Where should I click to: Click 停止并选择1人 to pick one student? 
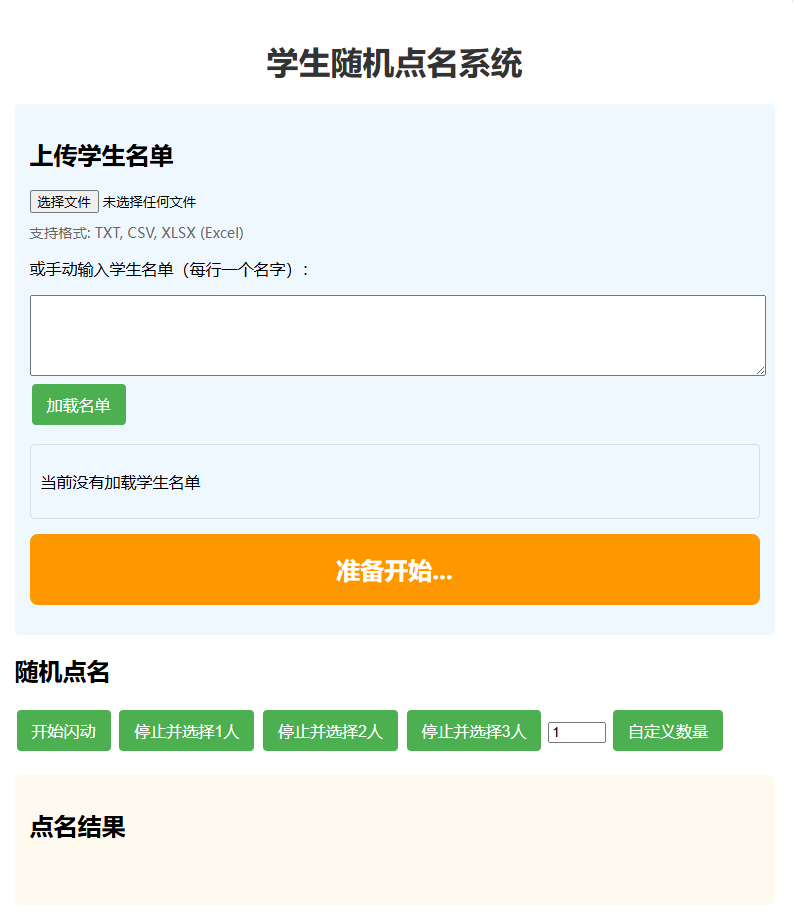(x=186, y=730)
